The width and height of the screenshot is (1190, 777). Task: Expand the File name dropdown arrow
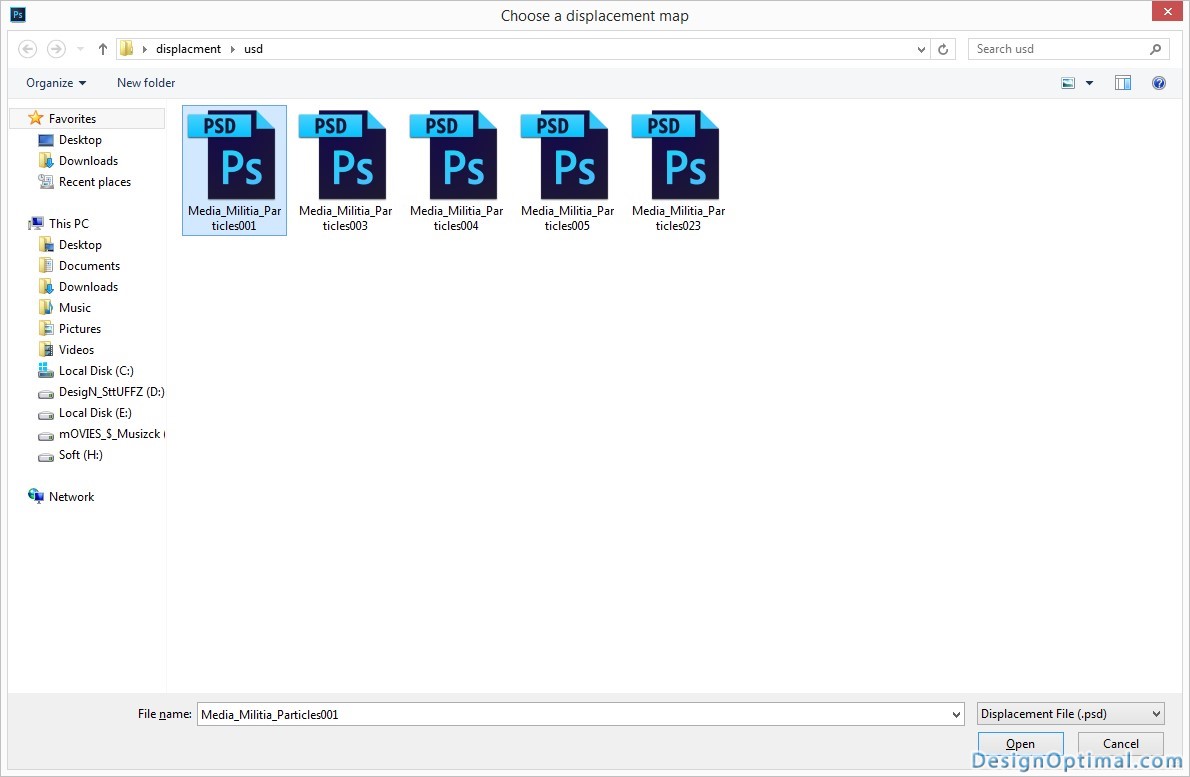956,714
